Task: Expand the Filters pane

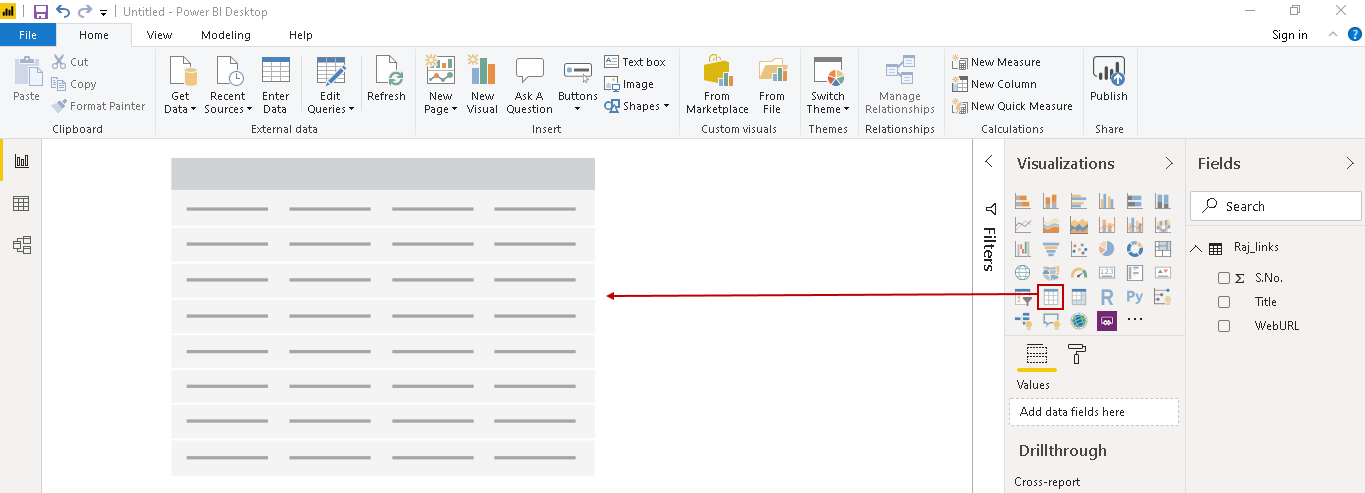Action: tap(988, 161)
